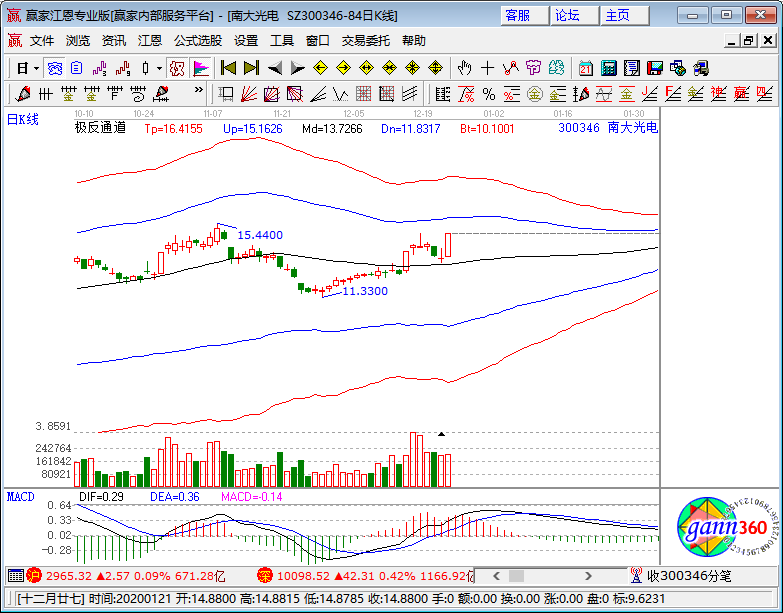Screen dimensions: 783x613
Task: Select the hand pan tool
Action: click(x=464, y=68)
